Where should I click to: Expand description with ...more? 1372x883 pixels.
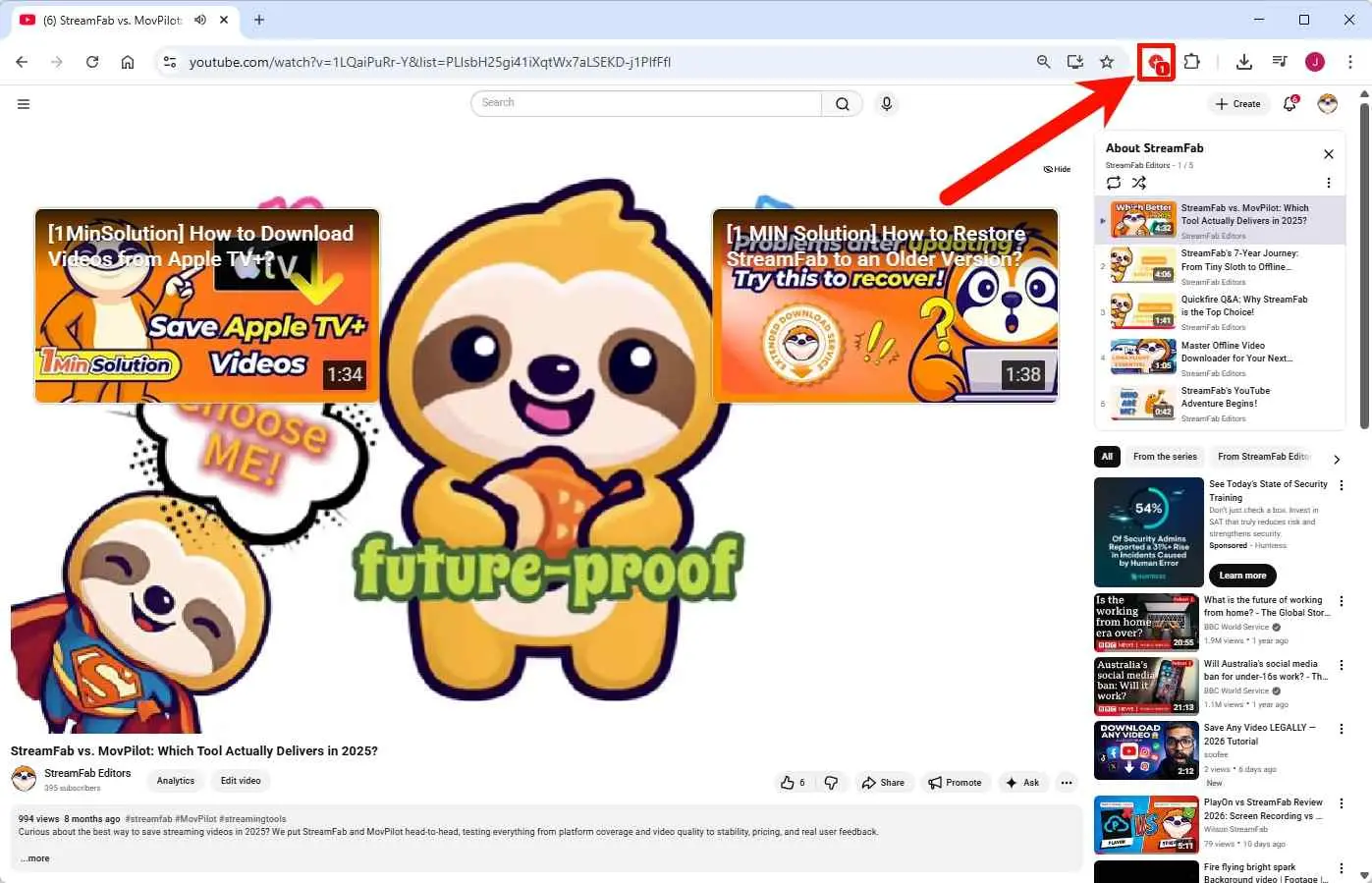point(35,858)
